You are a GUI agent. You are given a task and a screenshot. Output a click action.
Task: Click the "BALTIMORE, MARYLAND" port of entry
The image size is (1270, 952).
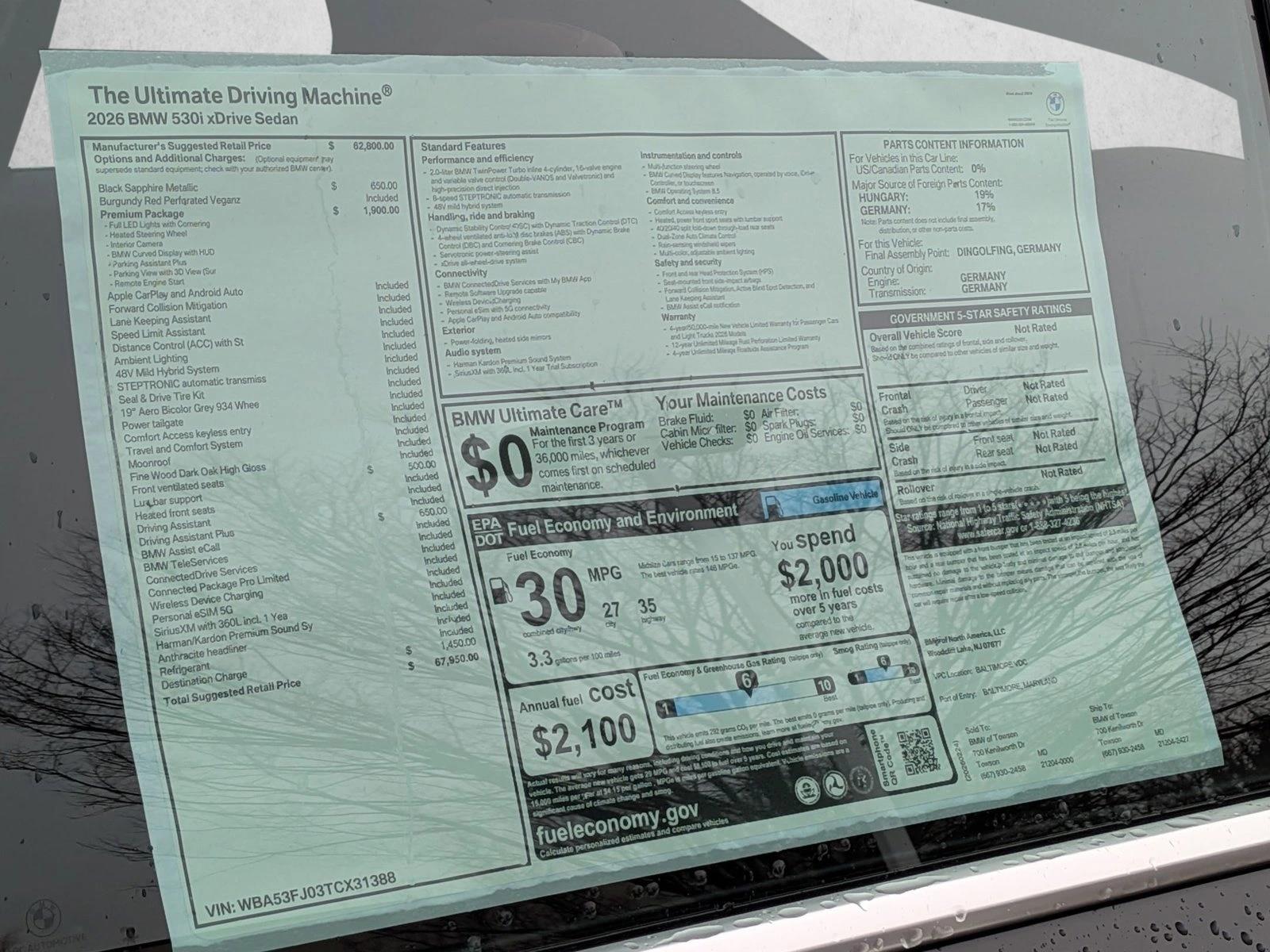pyautogui.click(x=1020, y=685)
